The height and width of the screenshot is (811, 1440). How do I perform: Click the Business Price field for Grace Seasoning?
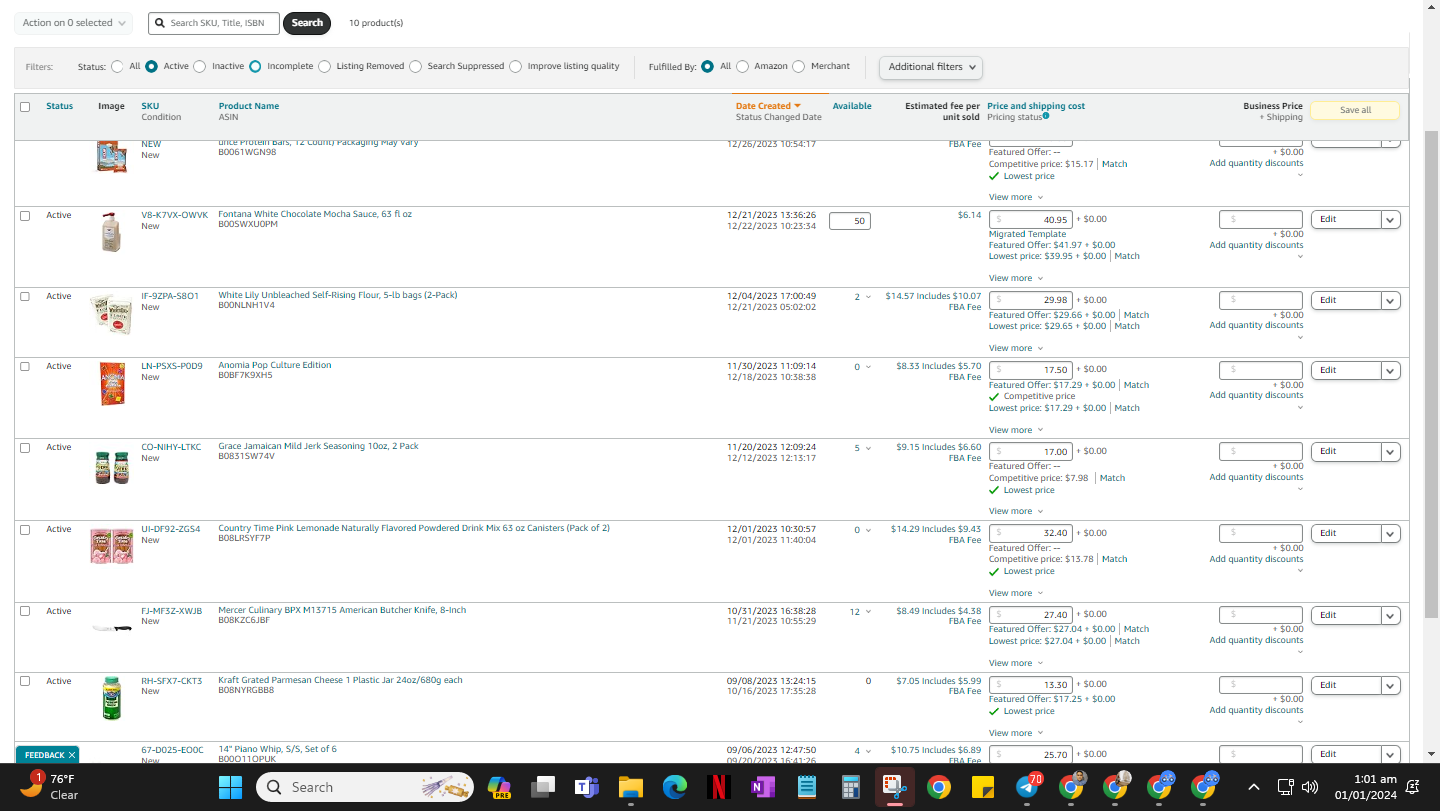(1261, 451)
